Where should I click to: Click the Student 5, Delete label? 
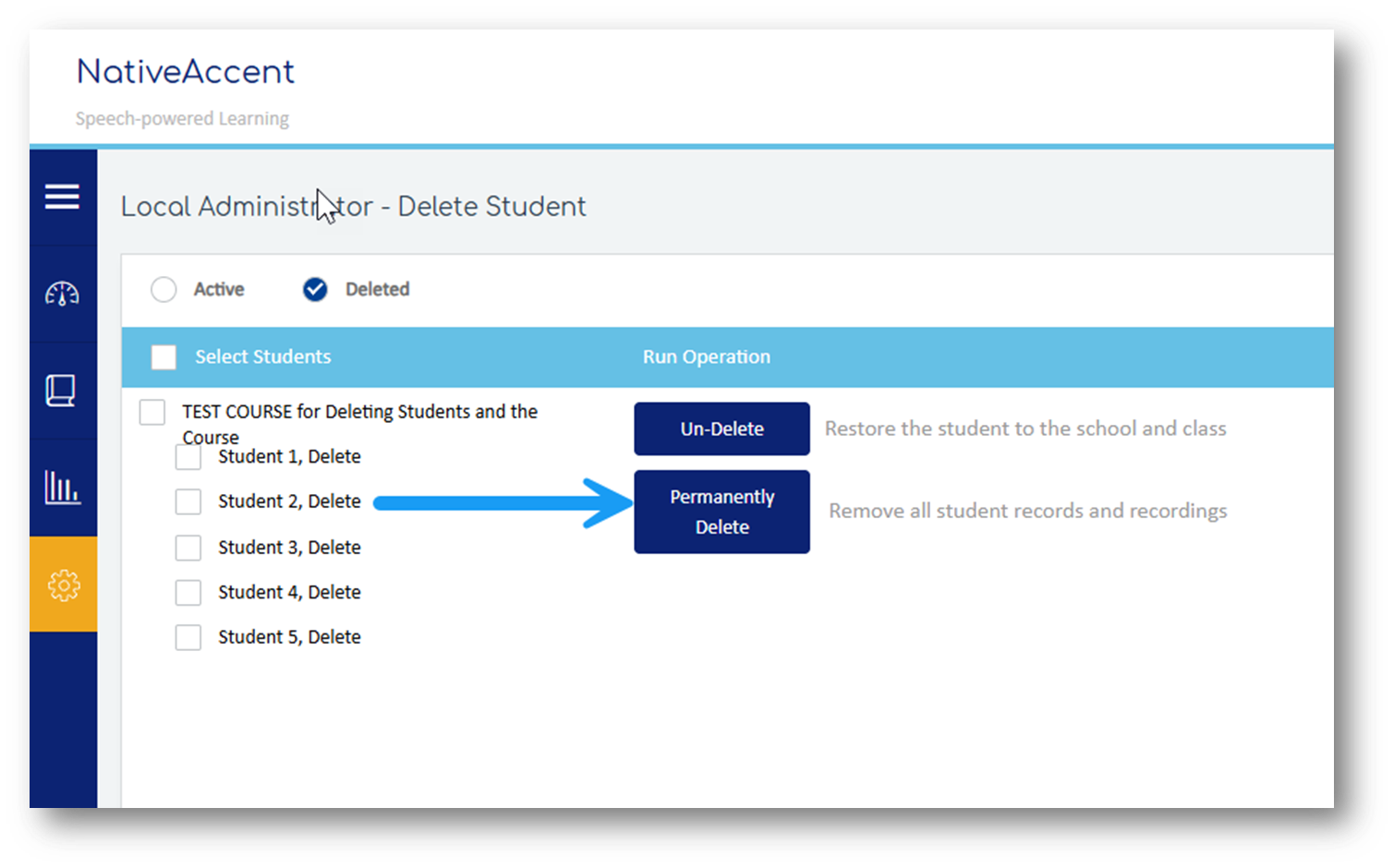tap(289, 637)
